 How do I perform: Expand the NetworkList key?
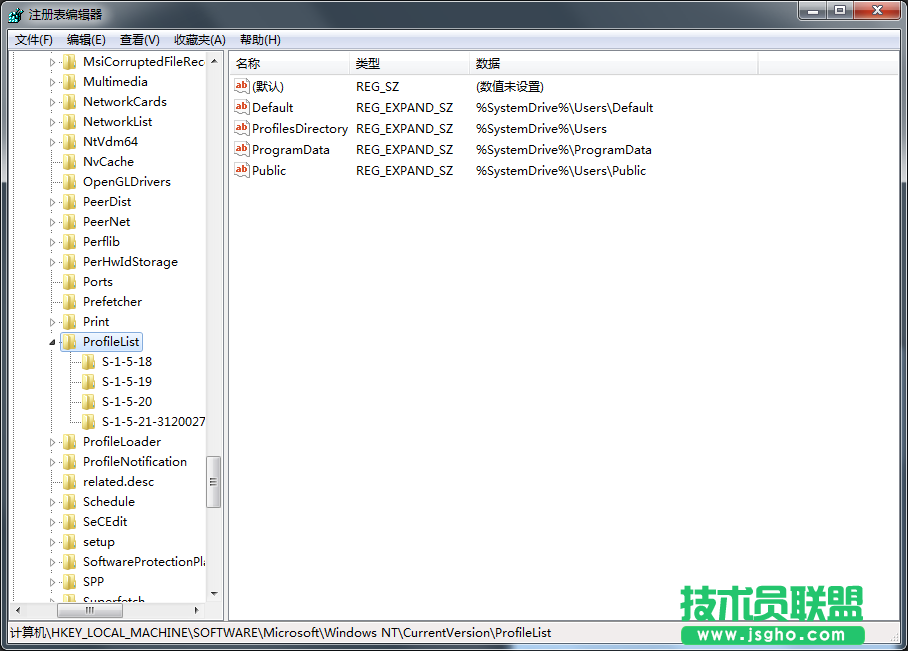point(52,121)
